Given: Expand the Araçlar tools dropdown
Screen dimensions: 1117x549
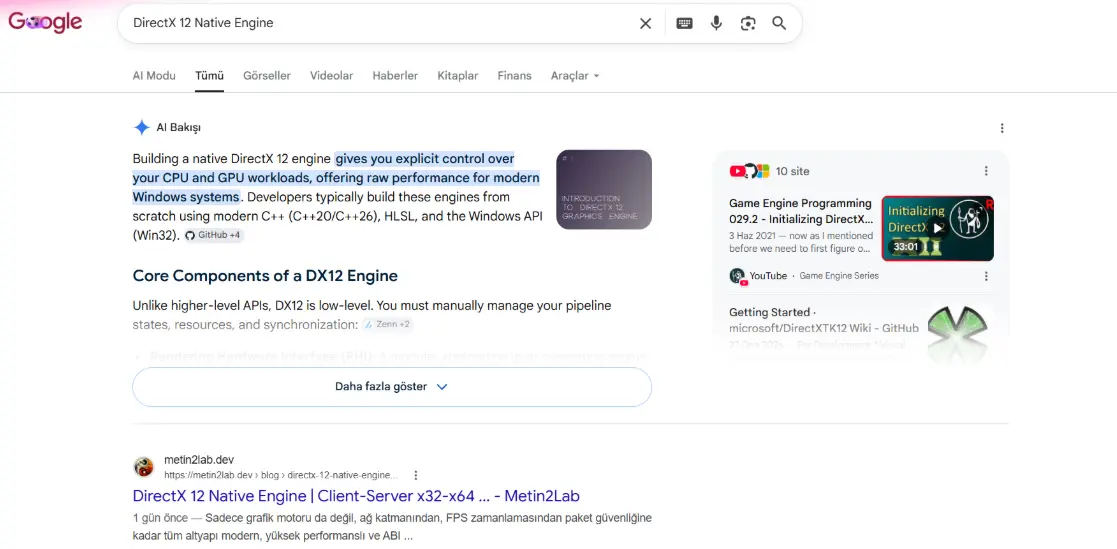Looking at the screenshot, I should click(575, 75).
